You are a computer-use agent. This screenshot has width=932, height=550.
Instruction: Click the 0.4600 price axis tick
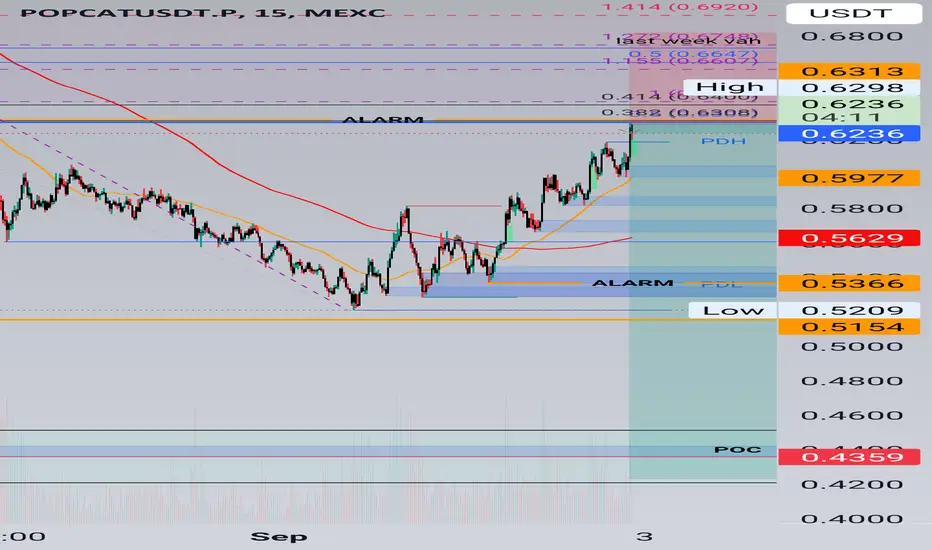point(852,416)
